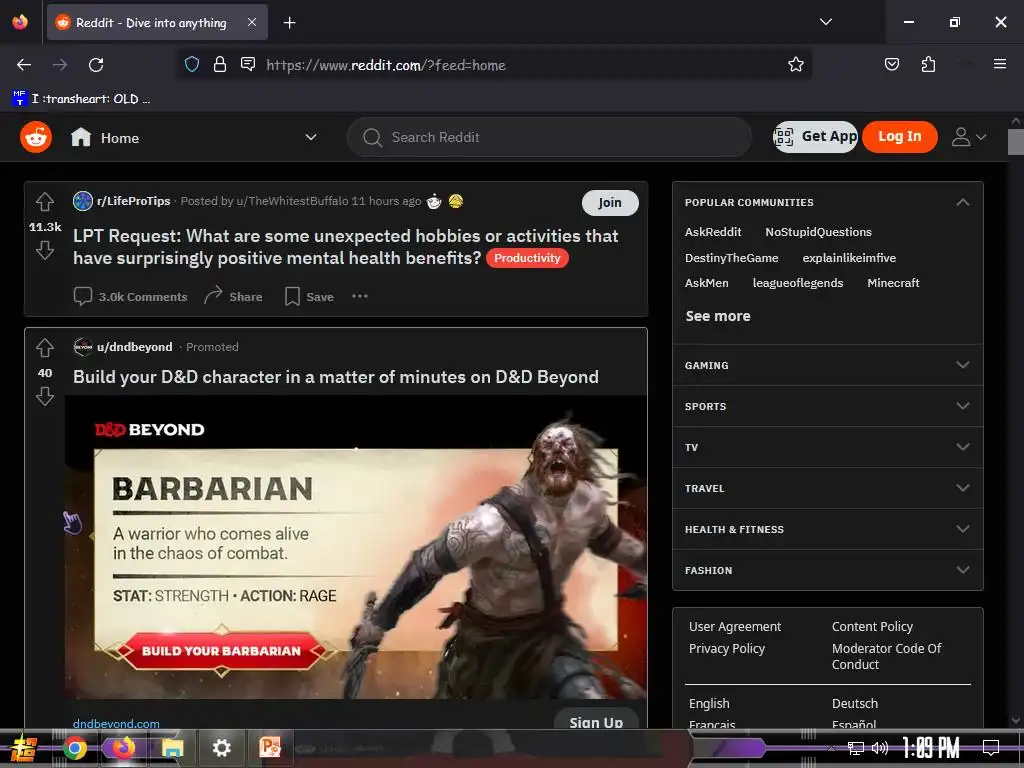Open the DestinyTheGame community link
Screen dimensions: 1024x768
(x=731, y=258)
